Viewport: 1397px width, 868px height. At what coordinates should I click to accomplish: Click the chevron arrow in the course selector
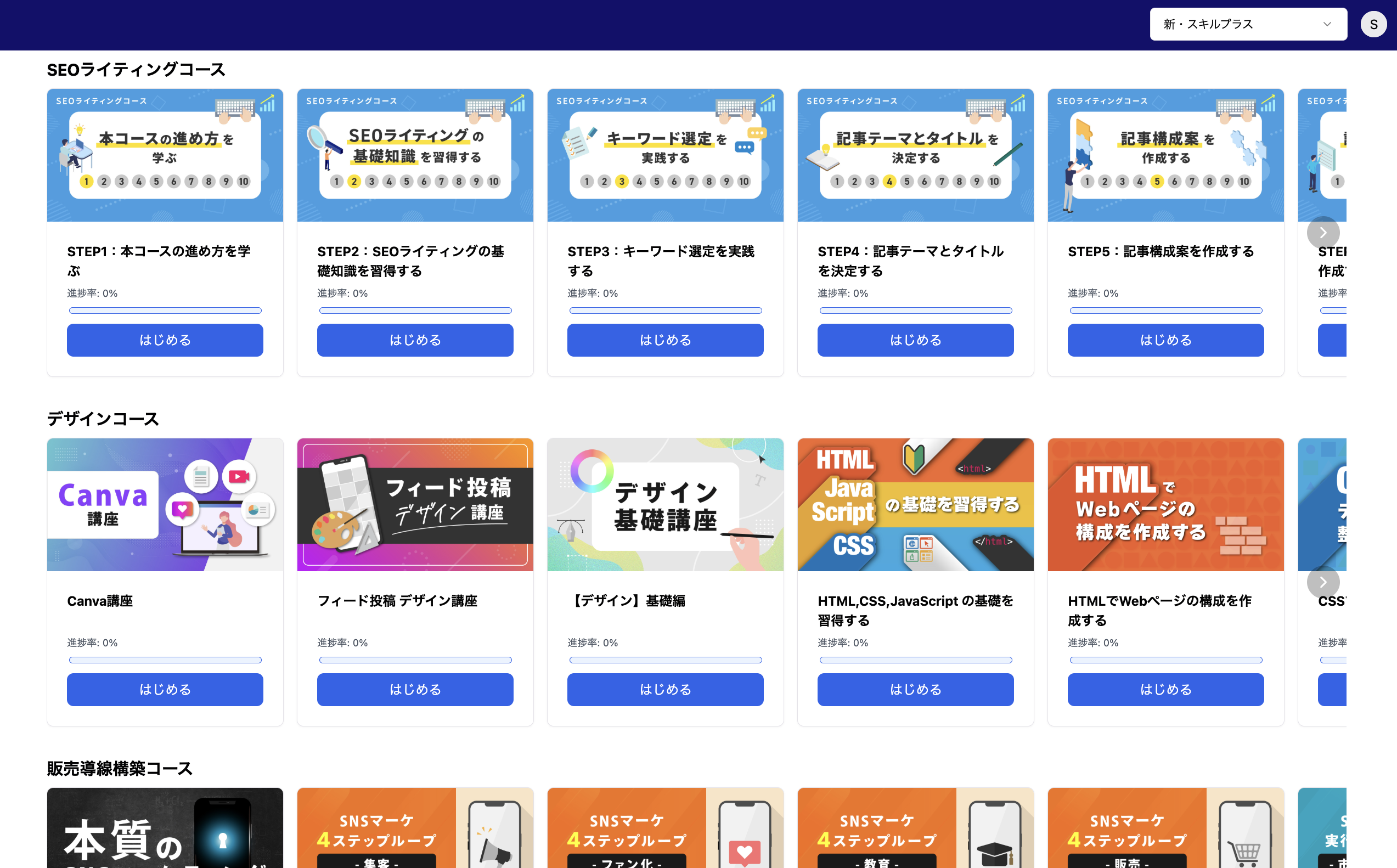click(x=1326, y=24)
